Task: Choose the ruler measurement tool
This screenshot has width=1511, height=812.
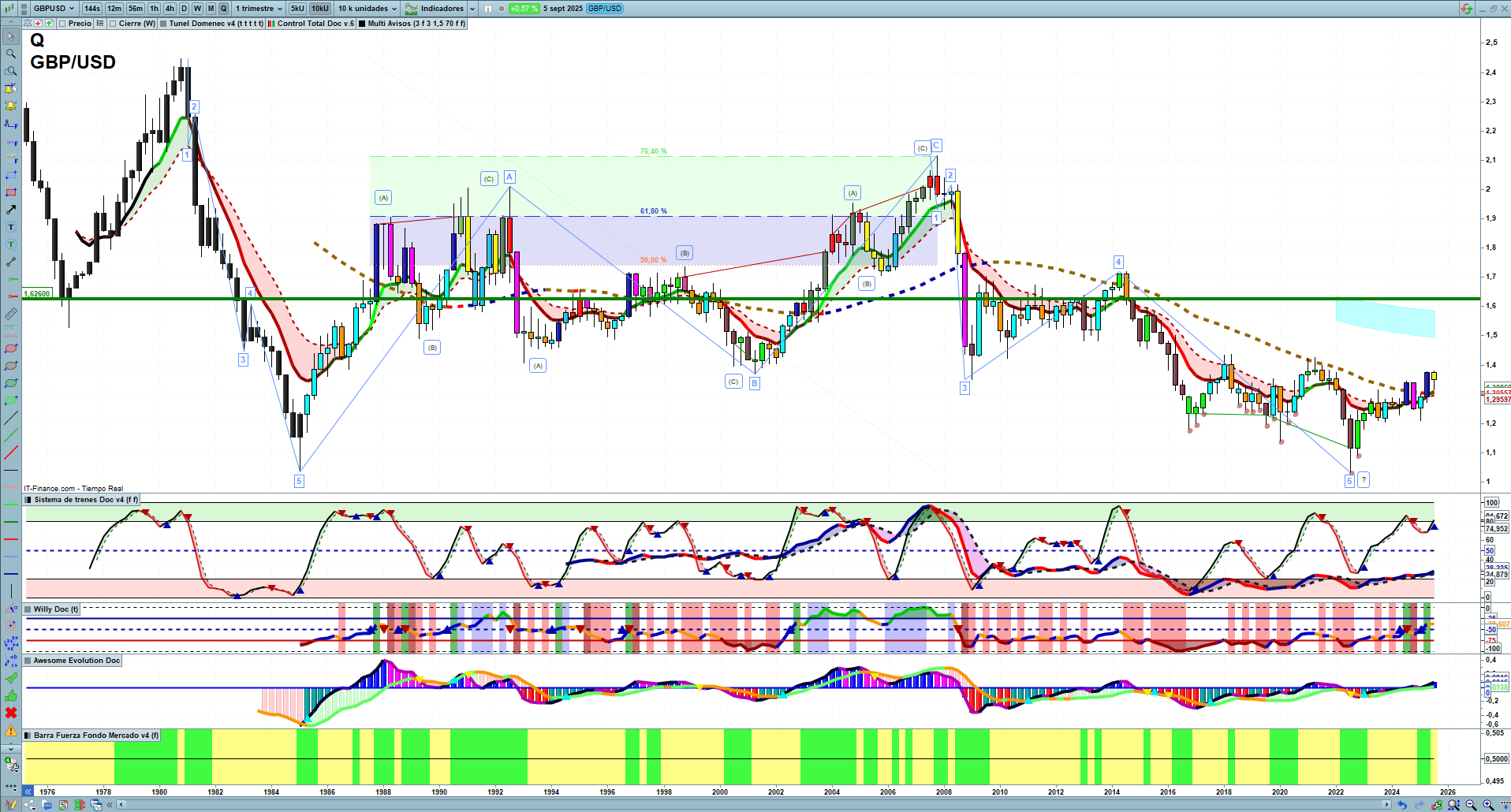Action: tap(11, 314)
